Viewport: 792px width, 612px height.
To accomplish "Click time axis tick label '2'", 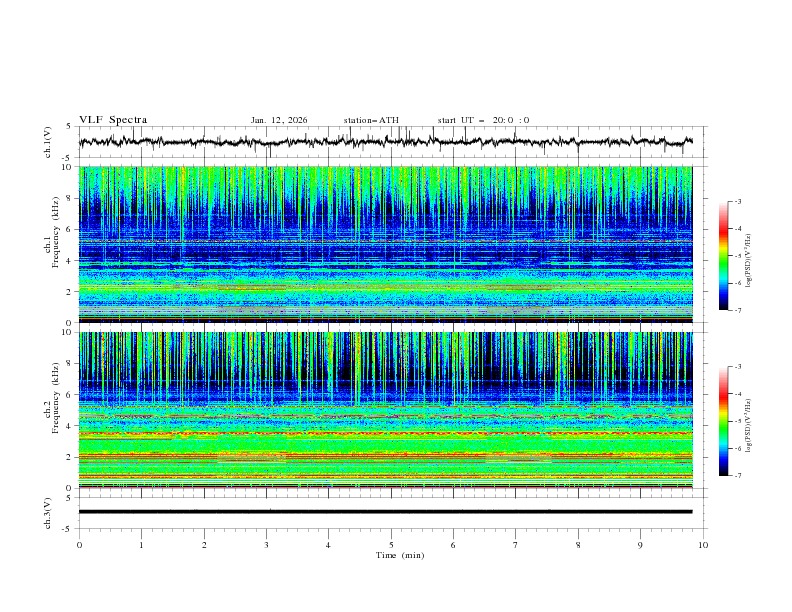I will 204,545.
